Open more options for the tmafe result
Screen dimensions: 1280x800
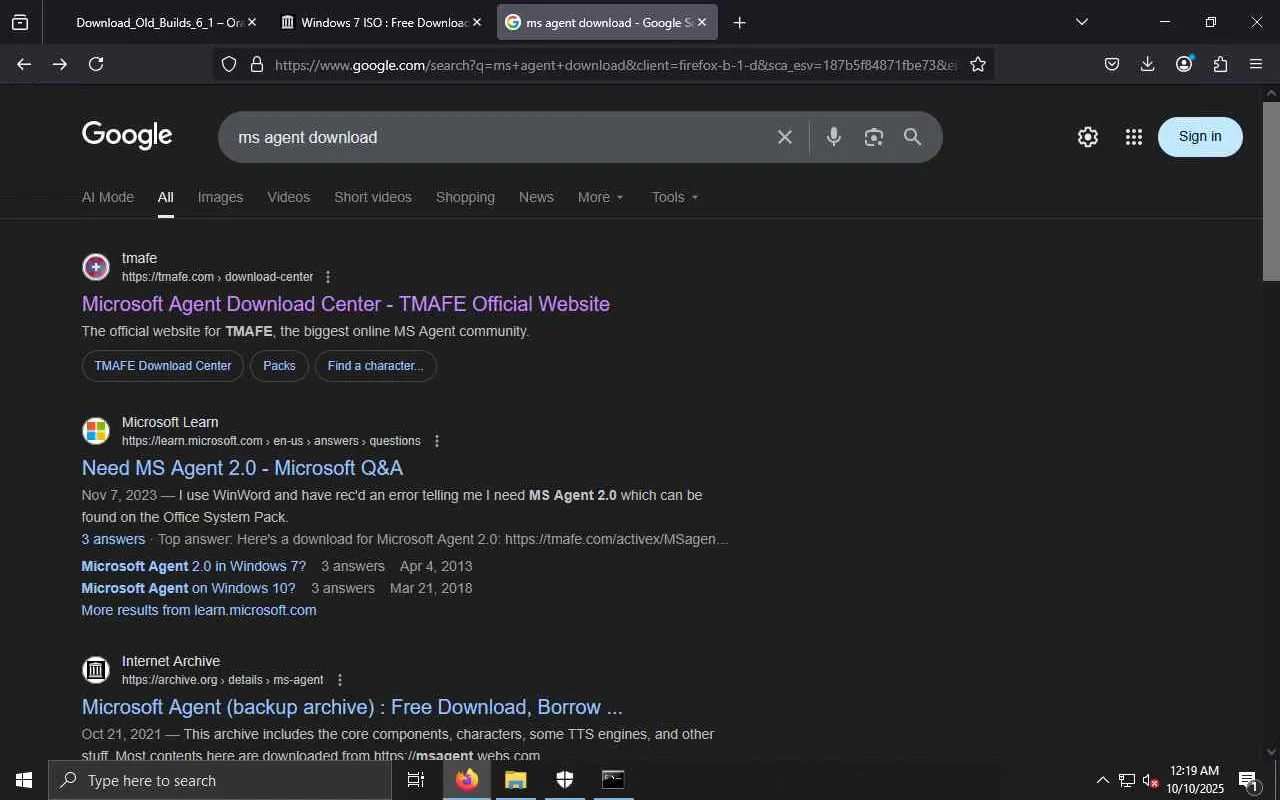327,277
